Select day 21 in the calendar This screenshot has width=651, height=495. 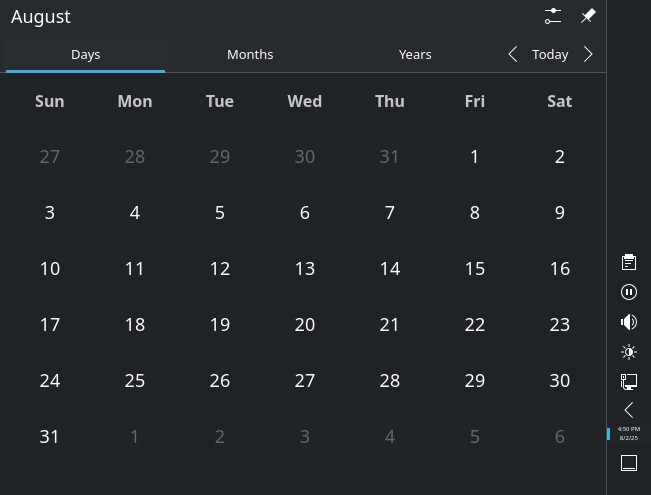point(389,325)
